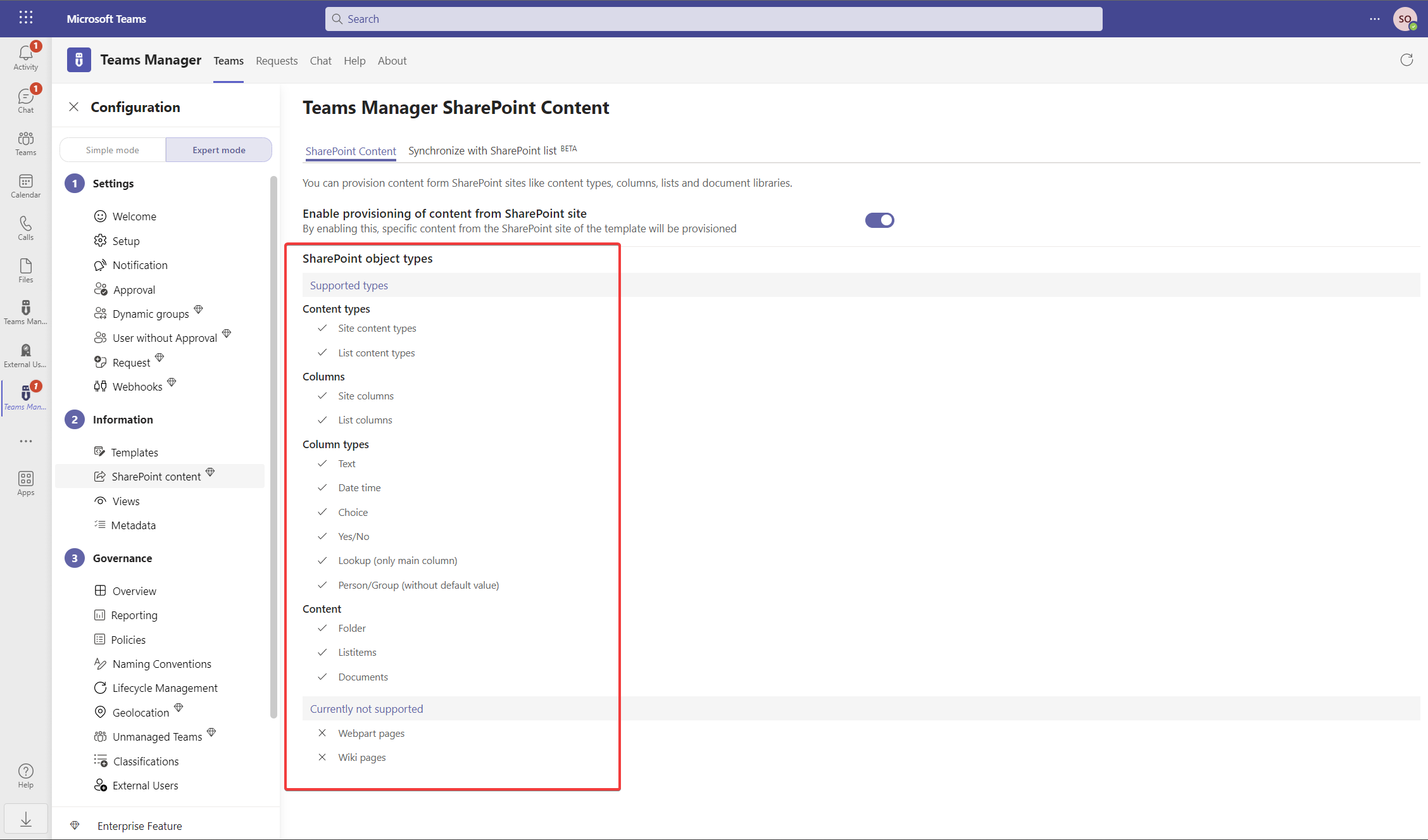Image resolution: width=1428 pixels, height=840 pixels.
Task: Expand the Currently not supported section
Action: [x=861, y=709]
